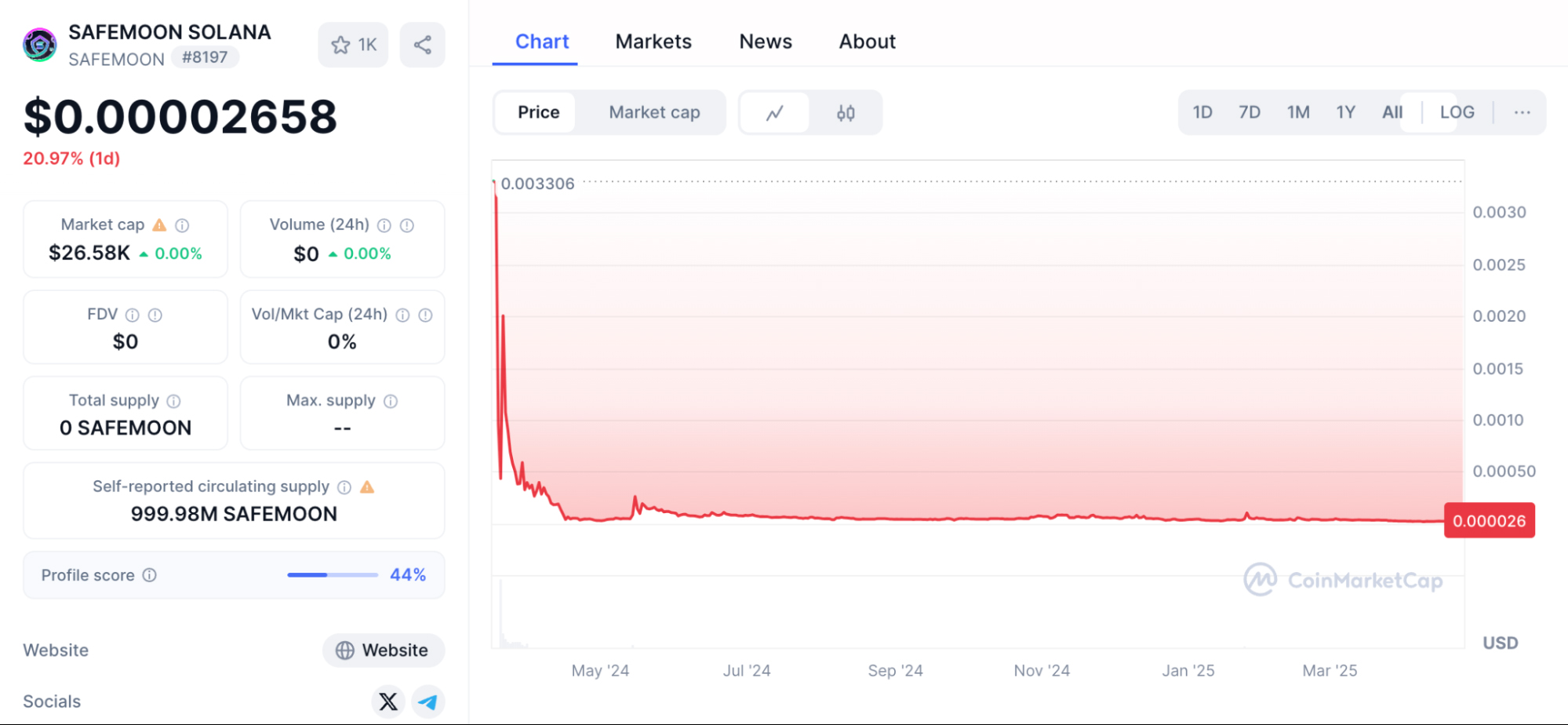Screen dimensions: 1568x725
Task: Select the 1D time range
Action: (1202, 112)
